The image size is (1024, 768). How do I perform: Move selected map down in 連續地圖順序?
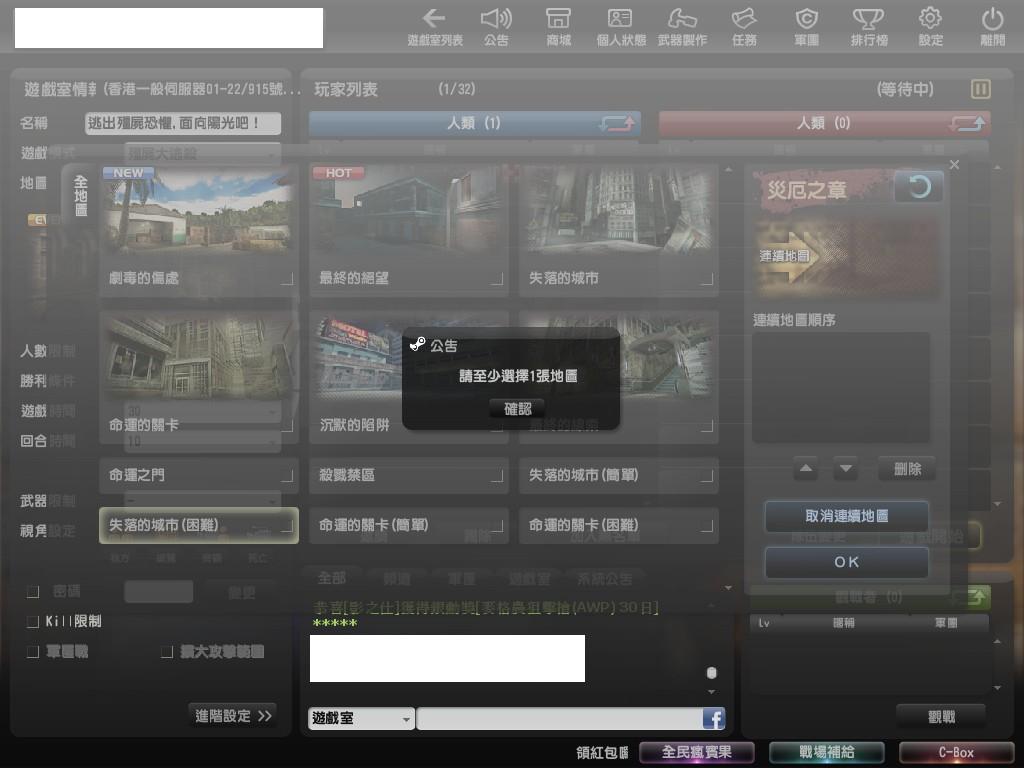(846, 468)
